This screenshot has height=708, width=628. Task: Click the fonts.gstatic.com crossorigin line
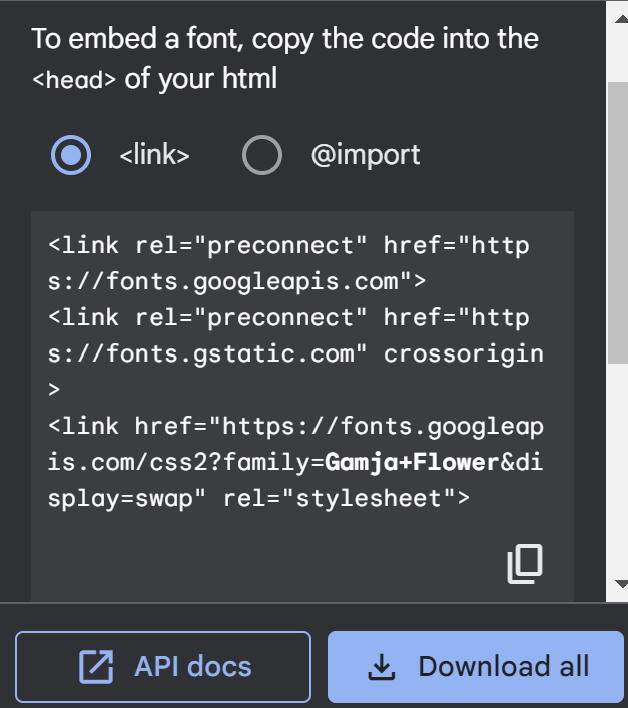click(x=295, y=353)
